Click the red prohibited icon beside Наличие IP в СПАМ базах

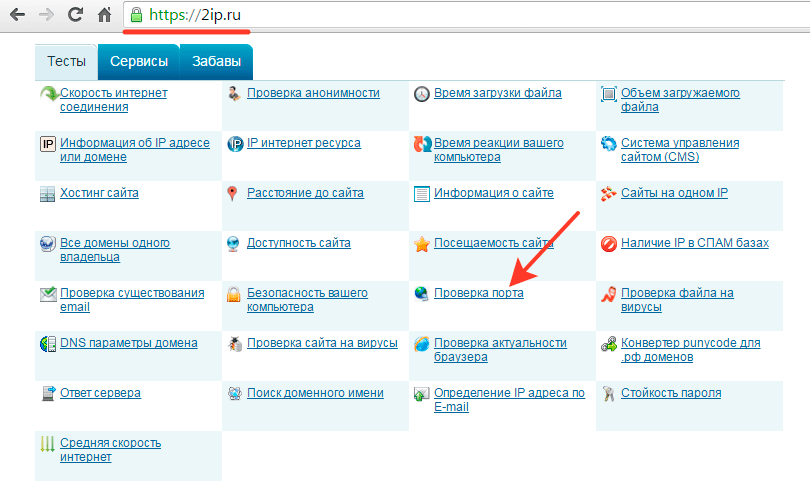coord(608,243)
